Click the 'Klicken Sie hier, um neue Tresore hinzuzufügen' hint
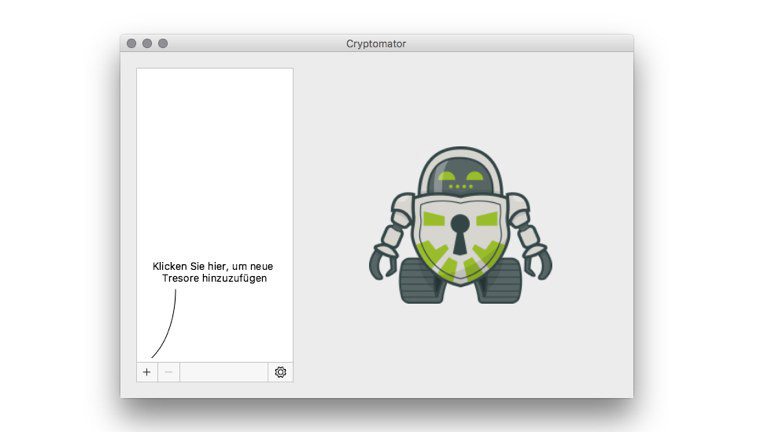768x432 pixels. (213, 272)
